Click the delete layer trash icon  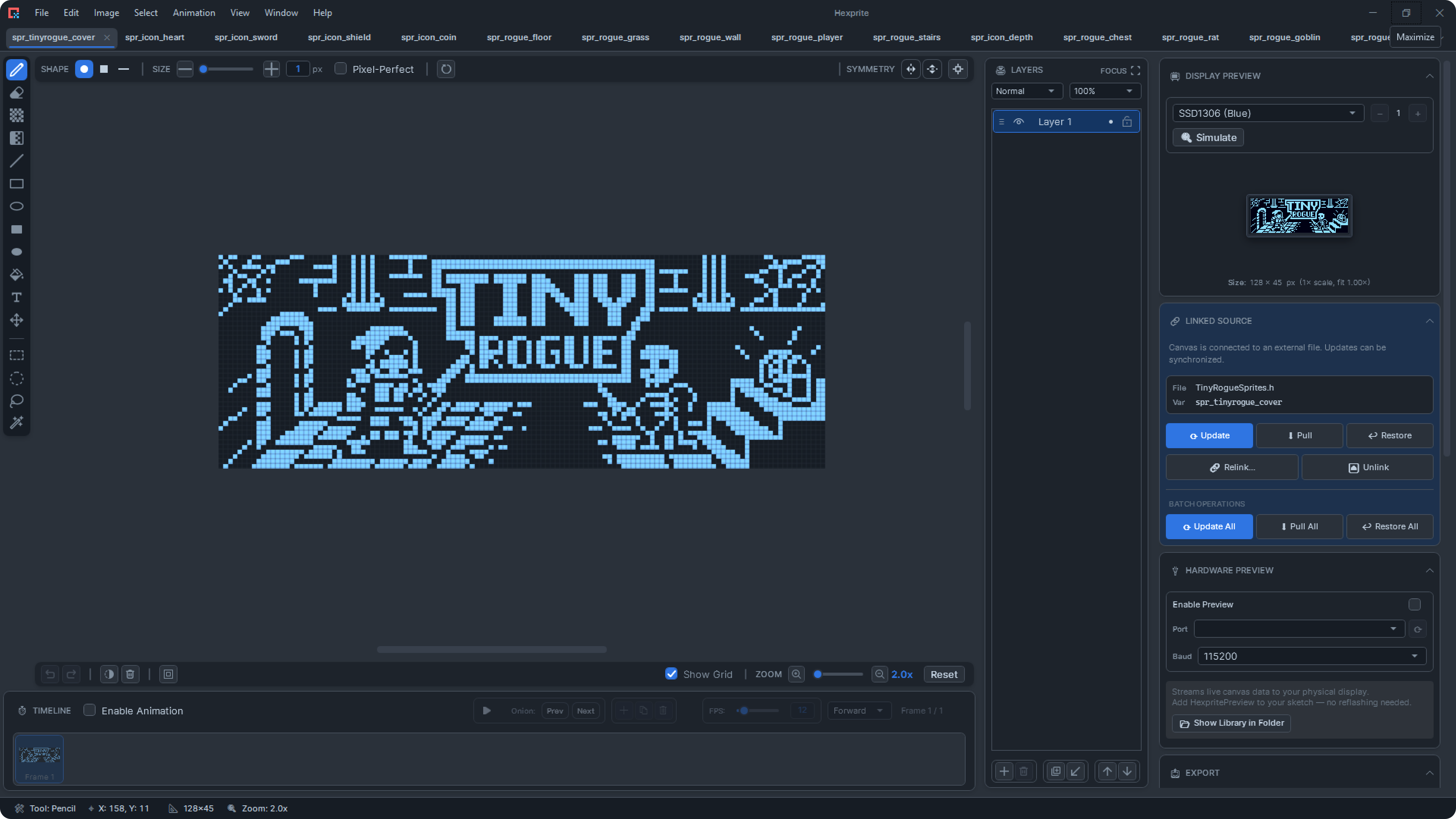1024,771
